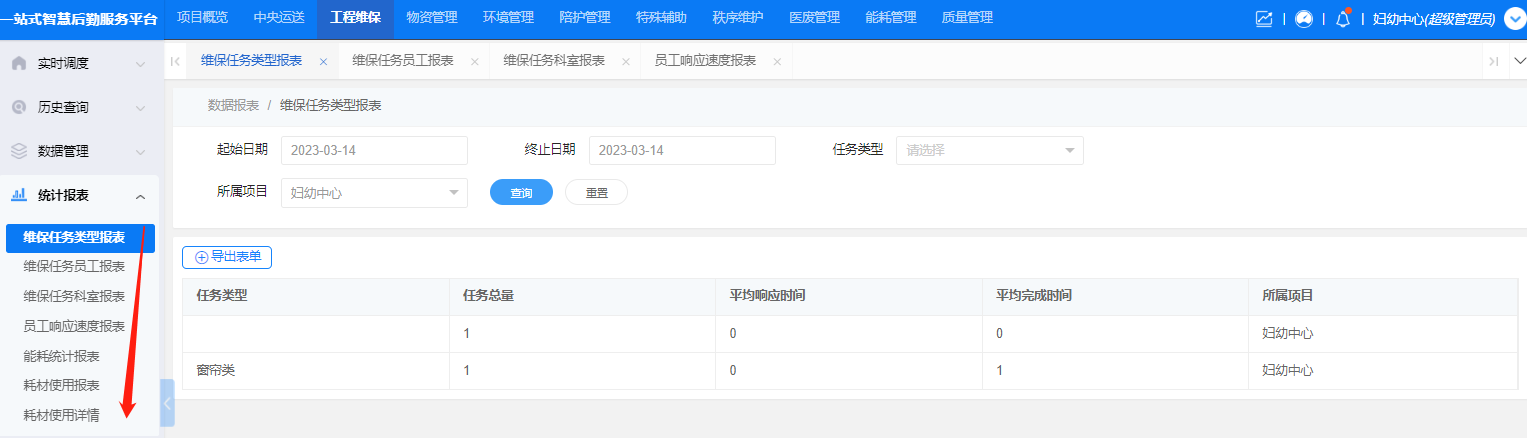Select 维保任务科室报表 in the sidebar
The height and width of the screenshot is (438, 1527).
click(x=74, y=296)
